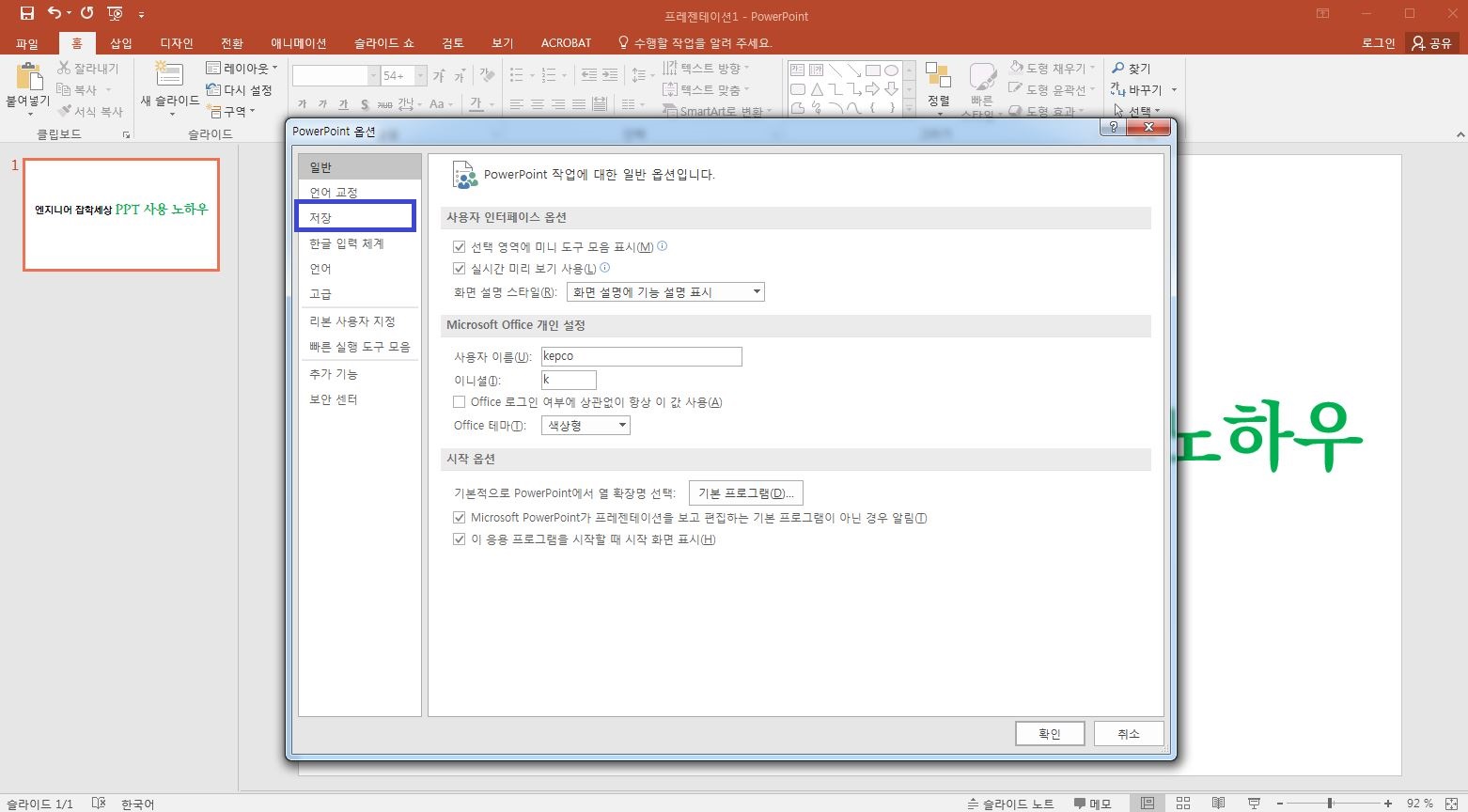The image size is (1468, 812).
Task: Switch to the Transitions (전환) tab
Action: [232, 43]
